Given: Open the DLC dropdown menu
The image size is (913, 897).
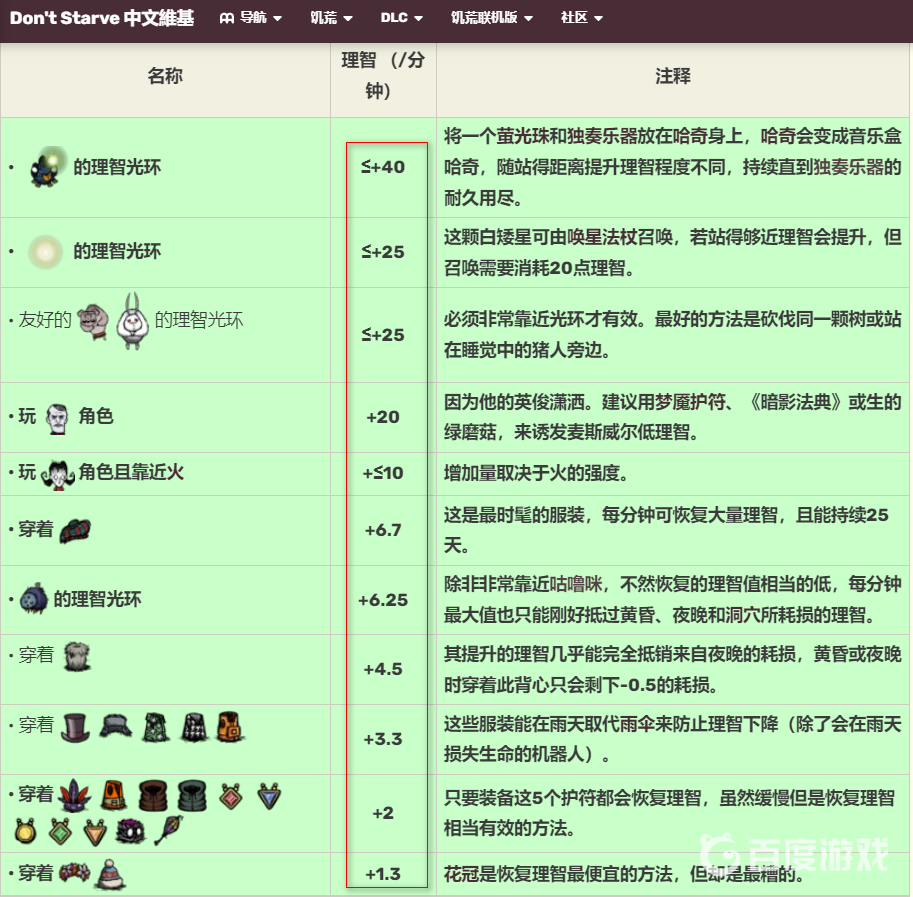Looking at the screenshot, I should (x=402, y=17).
